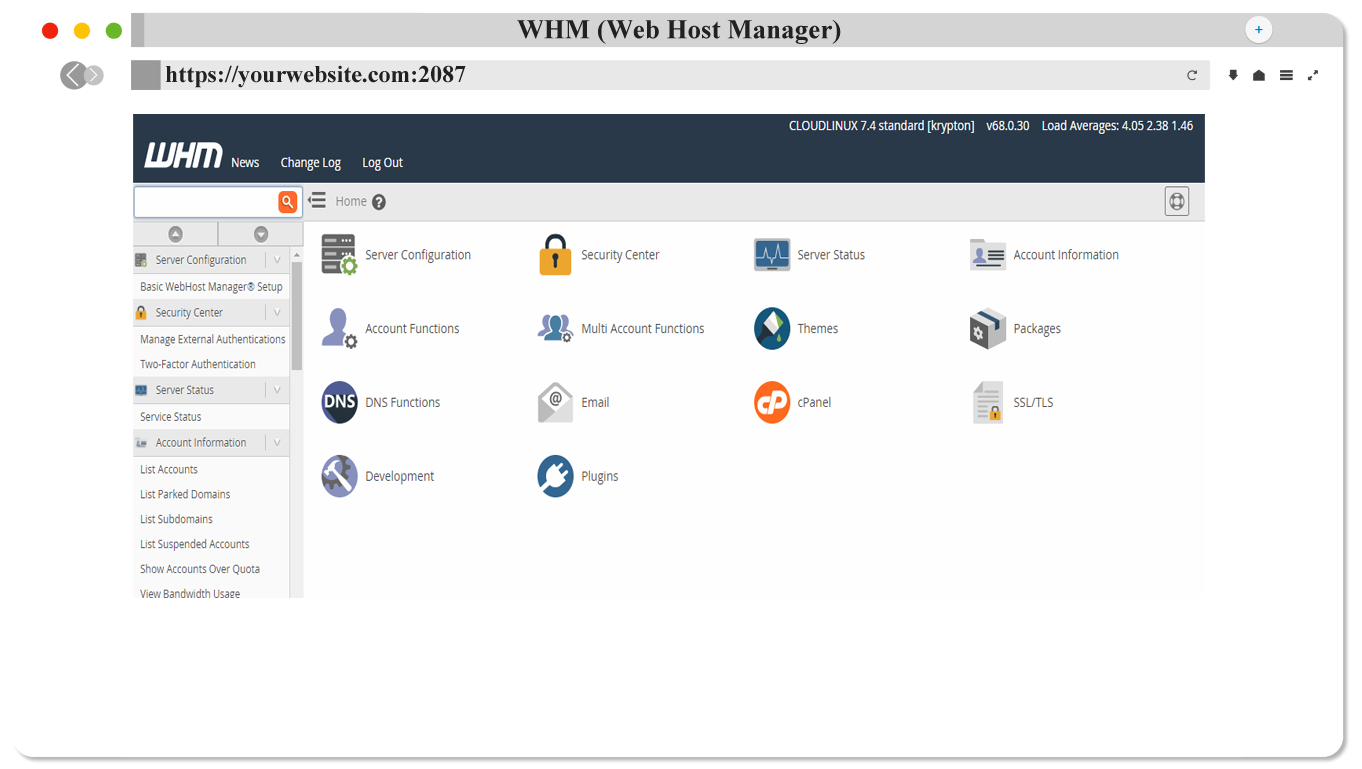1362x769 pixels.
Task: Click the Server Configuration sidebar heading
Action: (201, 260)
